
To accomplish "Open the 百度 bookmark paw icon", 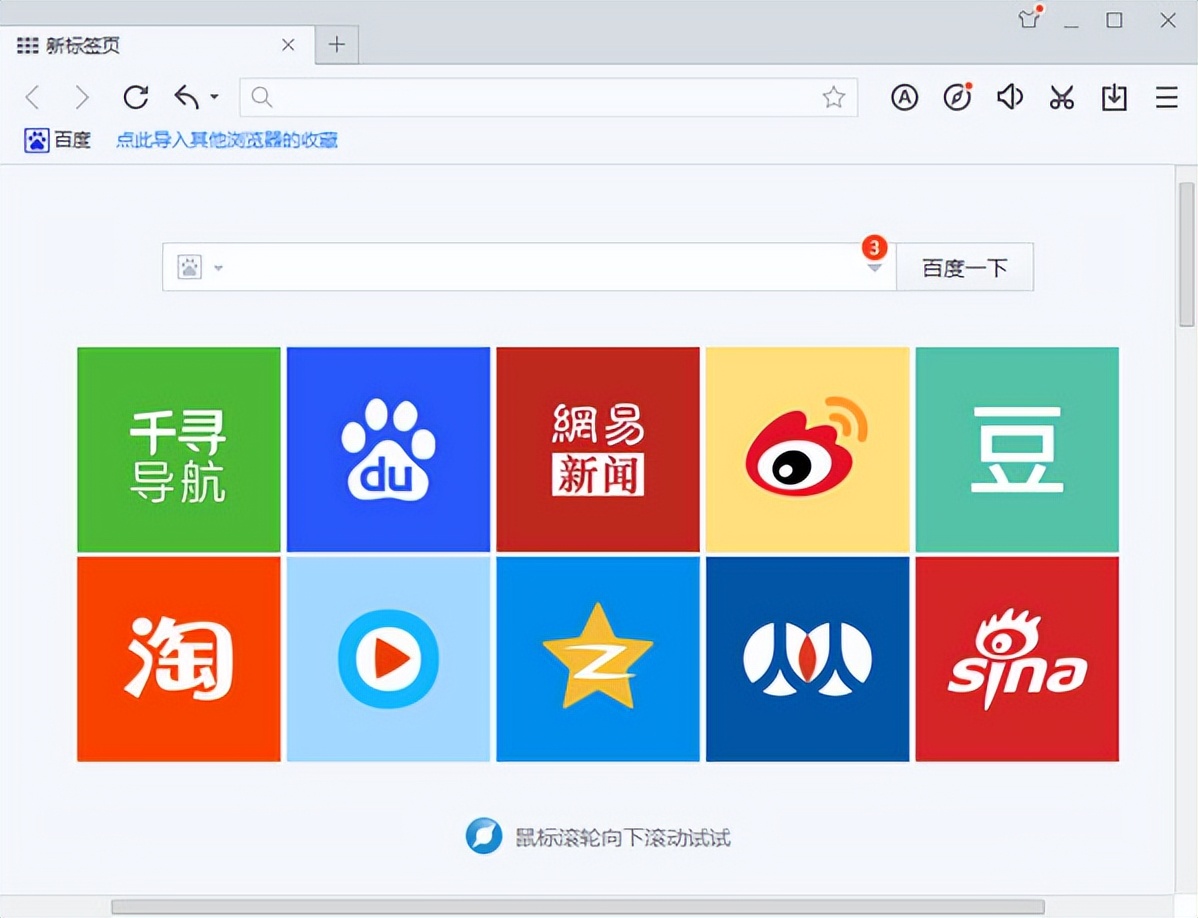I will tap(36, 140).
